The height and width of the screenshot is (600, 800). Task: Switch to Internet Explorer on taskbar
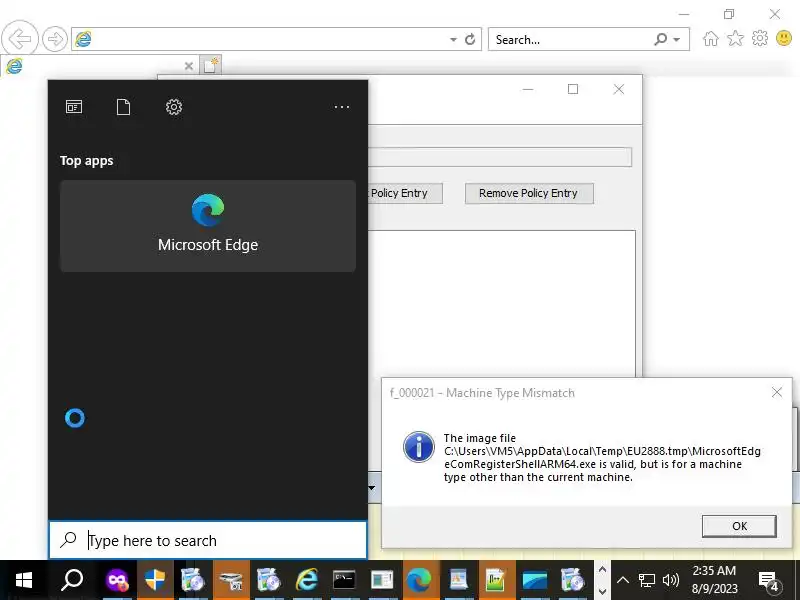pyautogui.click(x=306, y=580)
